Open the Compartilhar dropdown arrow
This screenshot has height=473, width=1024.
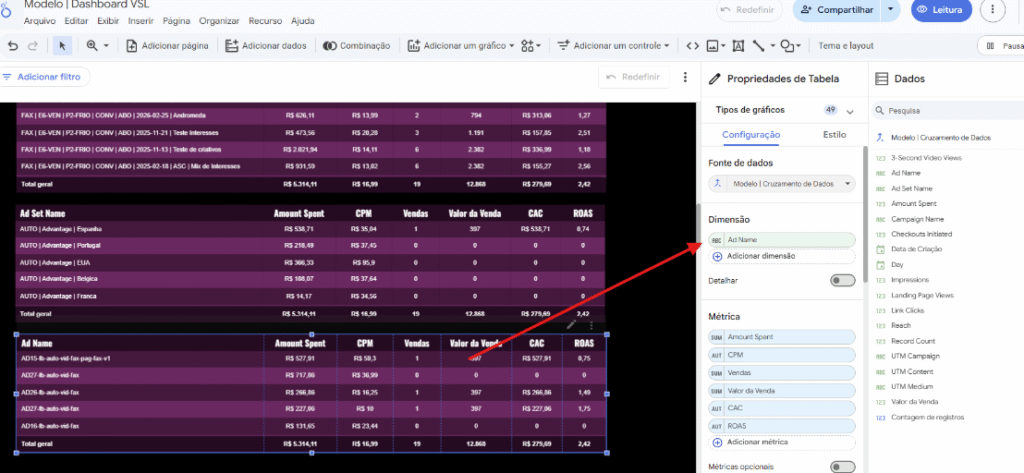click(890, 10)
